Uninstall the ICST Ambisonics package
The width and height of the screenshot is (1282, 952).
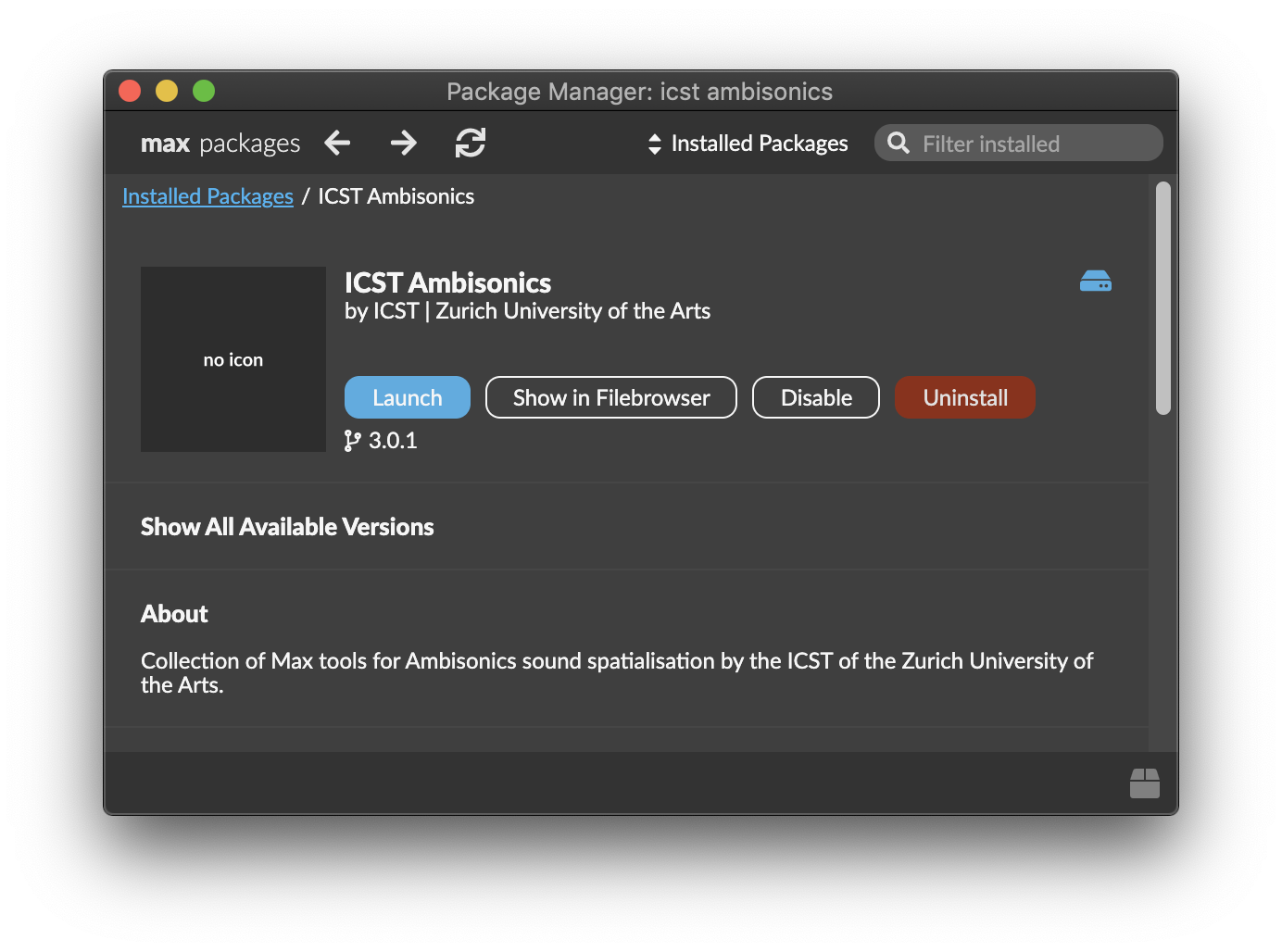tap(964, 396)
